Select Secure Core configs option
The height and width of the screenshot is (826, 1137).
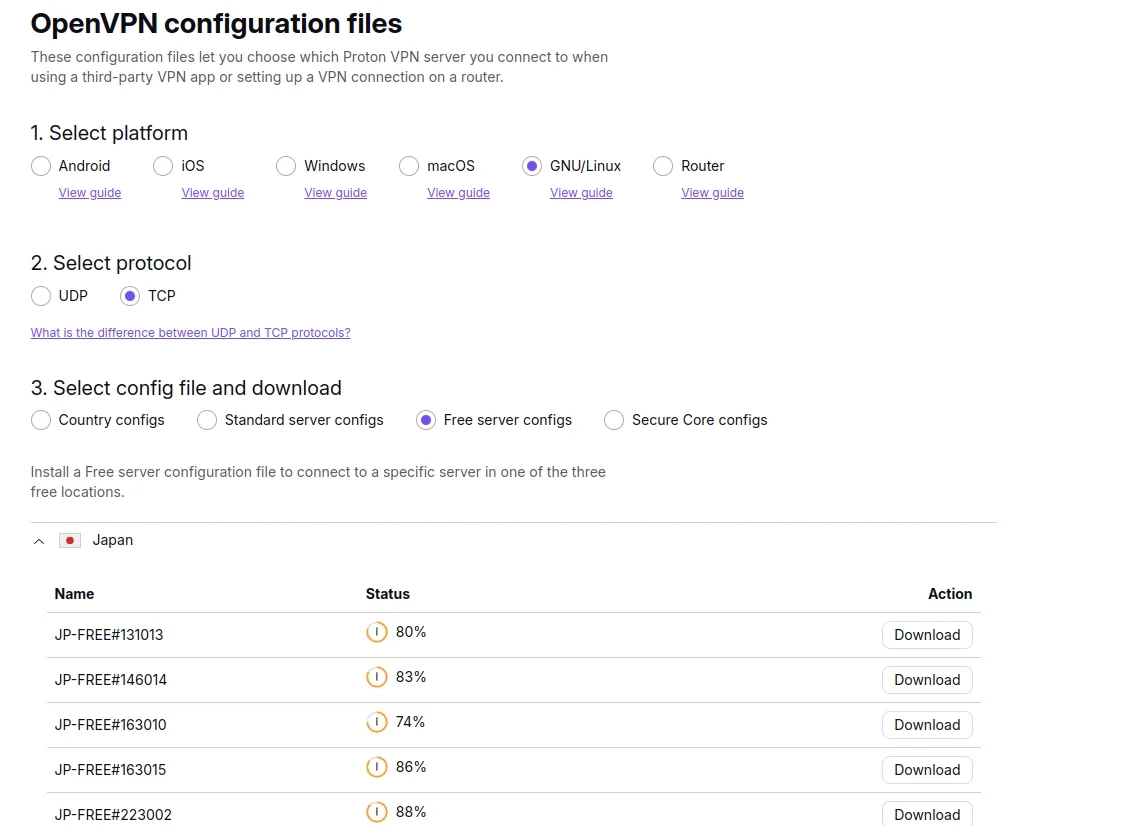pyautogui.click(x=614, y=420)
